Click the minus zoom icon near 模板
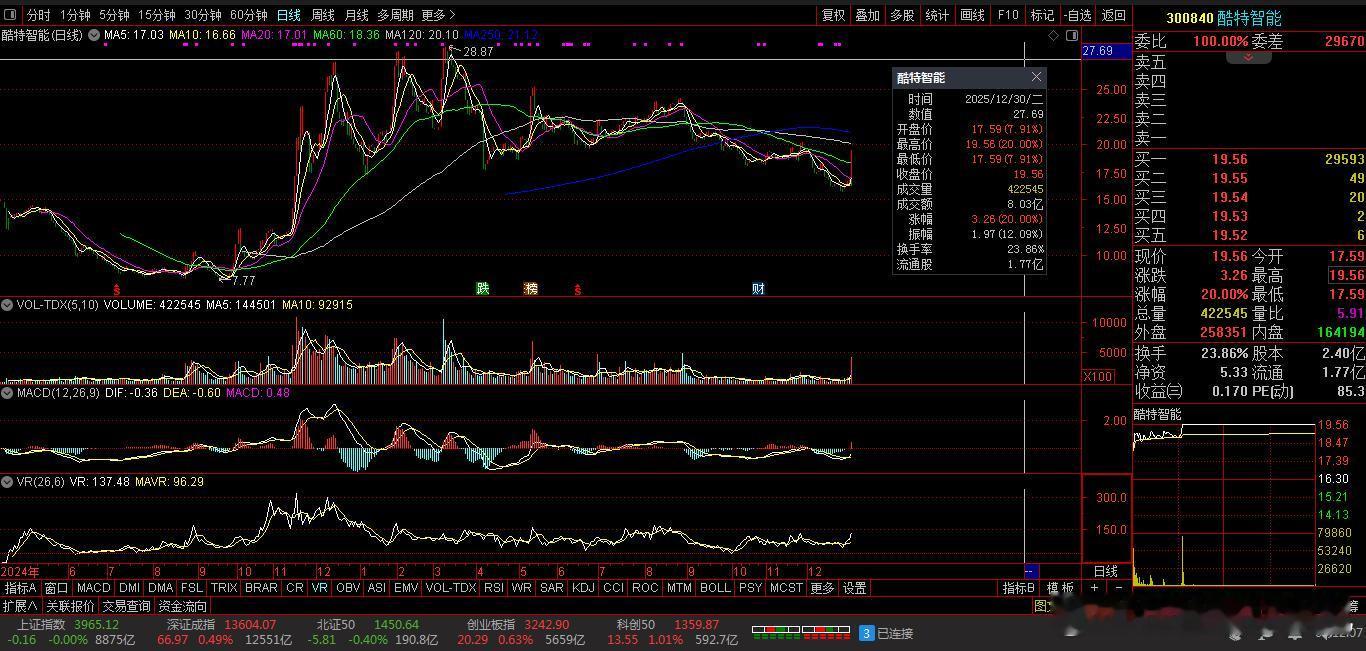Screen dimensions: 1366x651 click(x=1118, y=588)
